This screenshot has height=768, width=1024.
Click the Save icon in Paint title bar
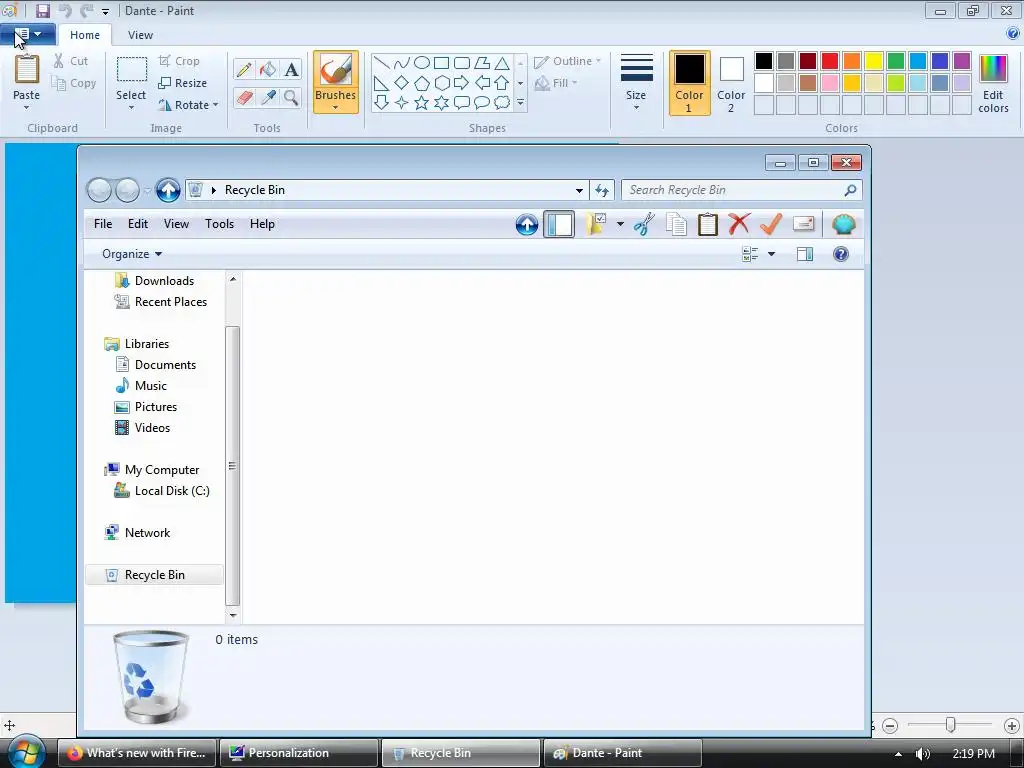click(42, 10)
